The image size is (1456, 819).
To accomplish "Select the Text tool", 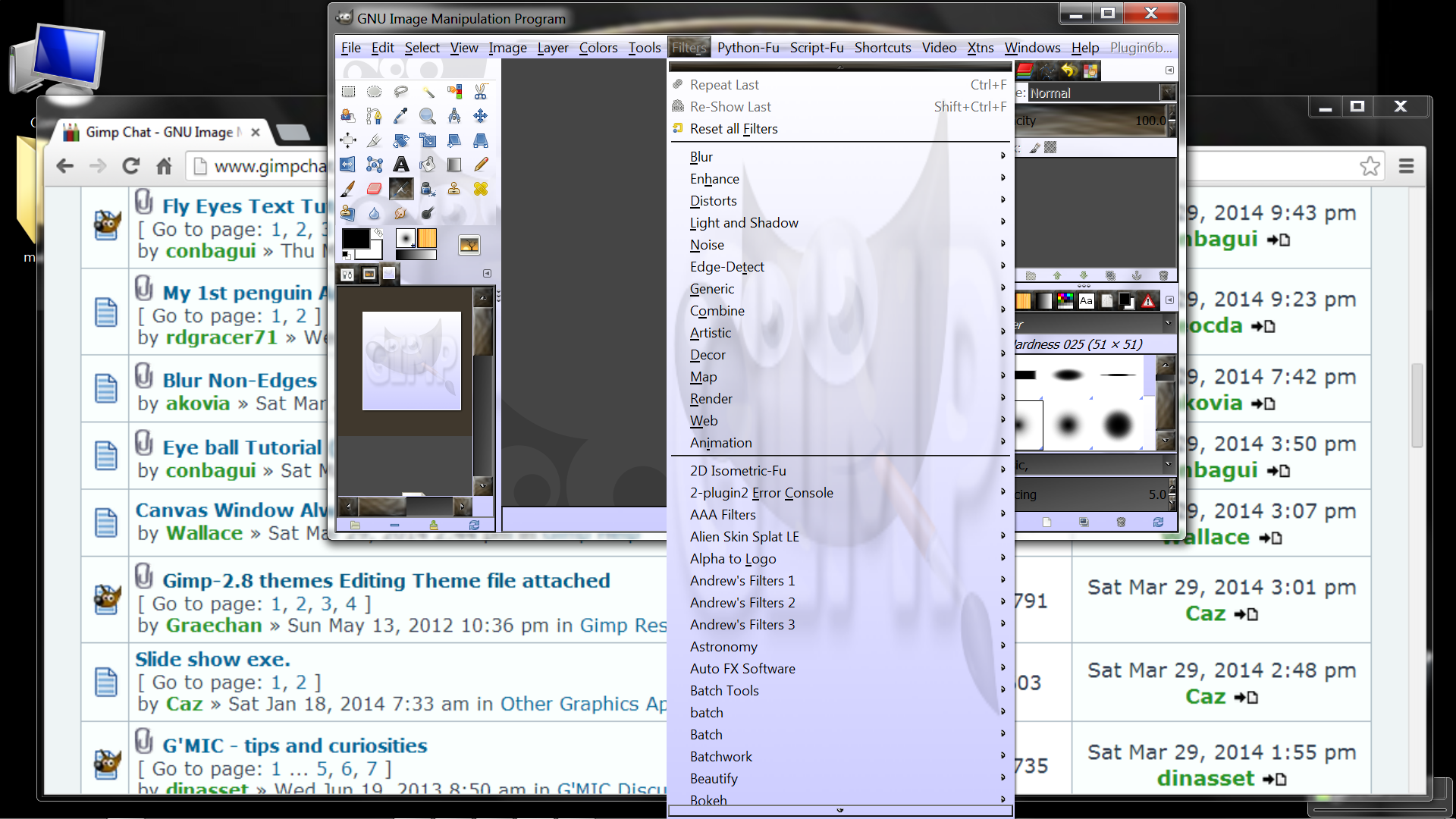I will [400, 165].
